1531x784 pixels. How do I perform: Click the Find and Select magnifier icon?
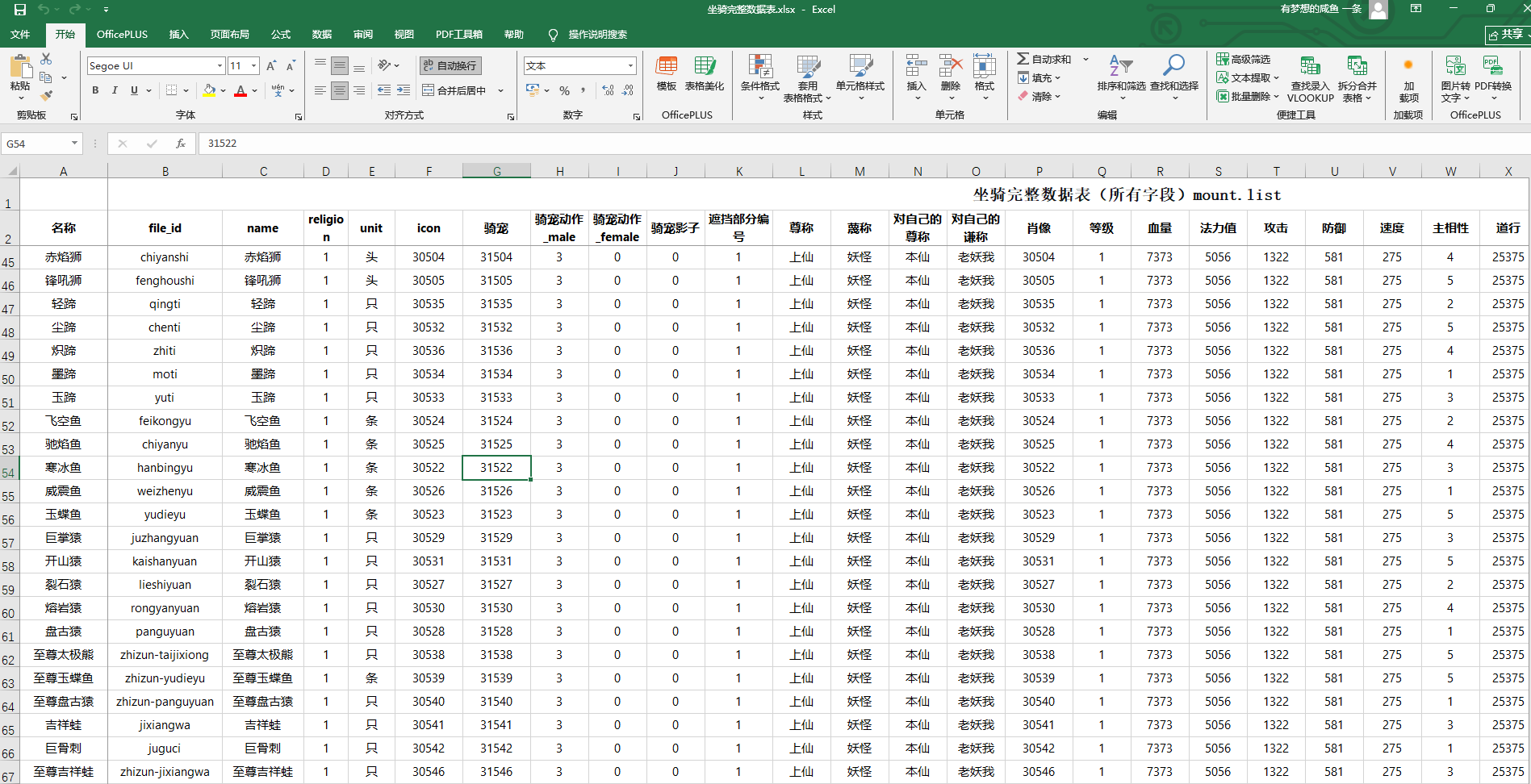[1173, 66]
